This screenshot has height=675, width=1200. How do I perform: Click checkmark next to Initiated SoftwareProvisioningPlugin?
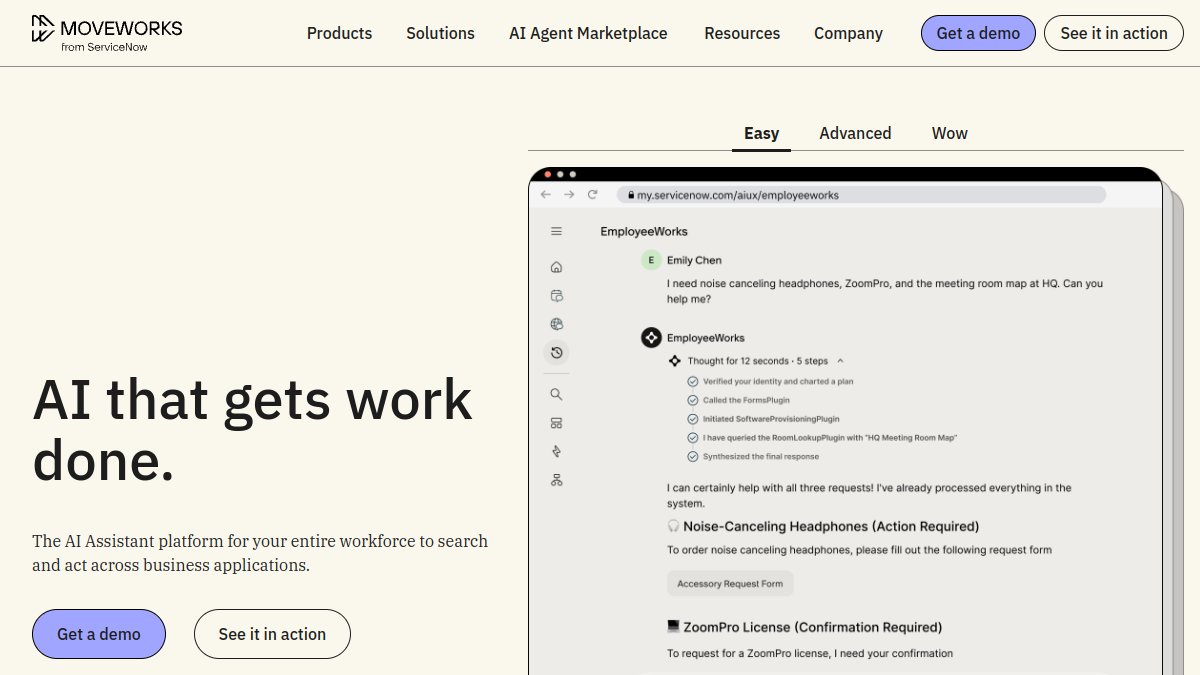(x=693, y=419)
